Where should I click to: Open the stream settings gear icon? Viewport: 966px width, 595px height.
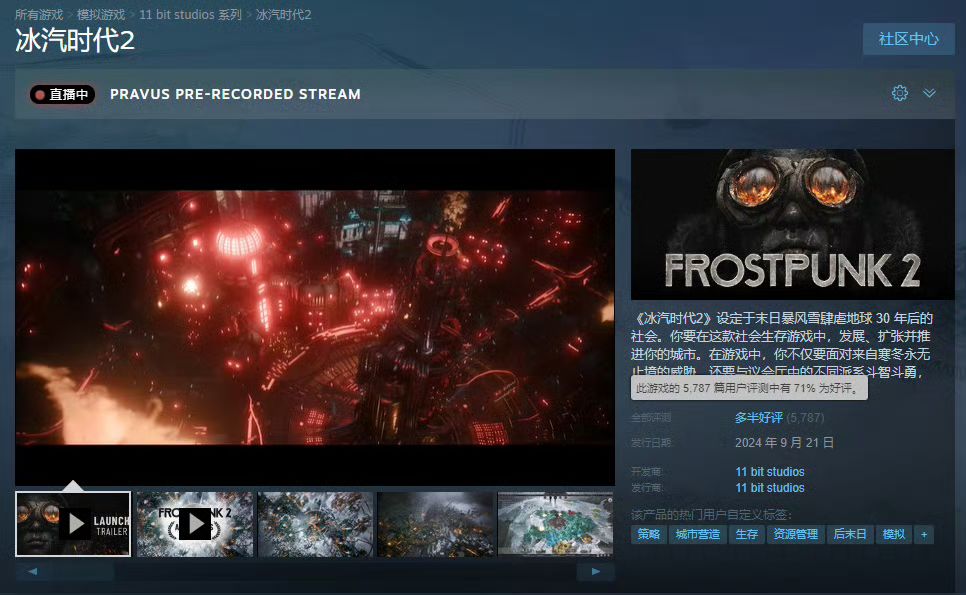(x=899, y=93)
